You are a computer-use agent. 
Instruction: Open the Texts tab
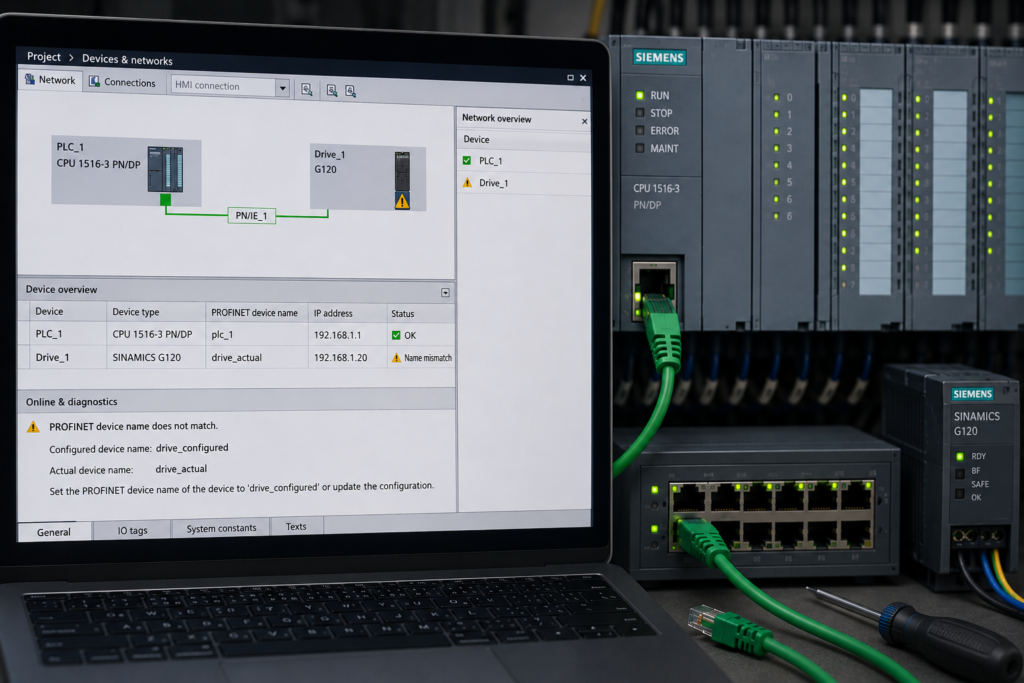point(296,526)
